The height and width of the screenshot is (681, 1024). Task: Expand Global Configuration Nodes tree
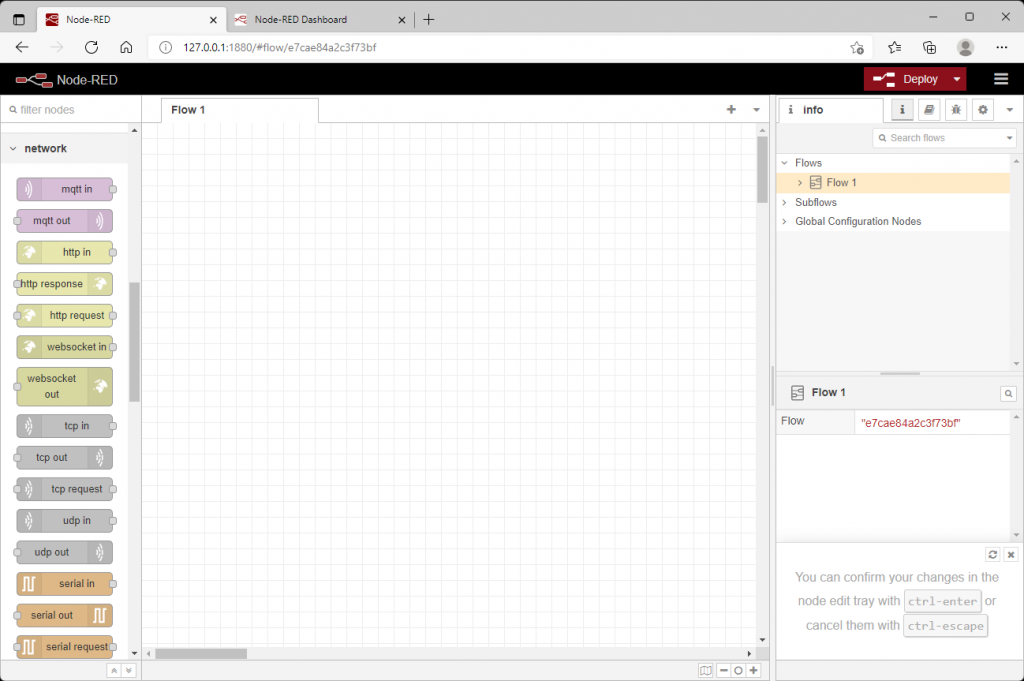(784, 221)
